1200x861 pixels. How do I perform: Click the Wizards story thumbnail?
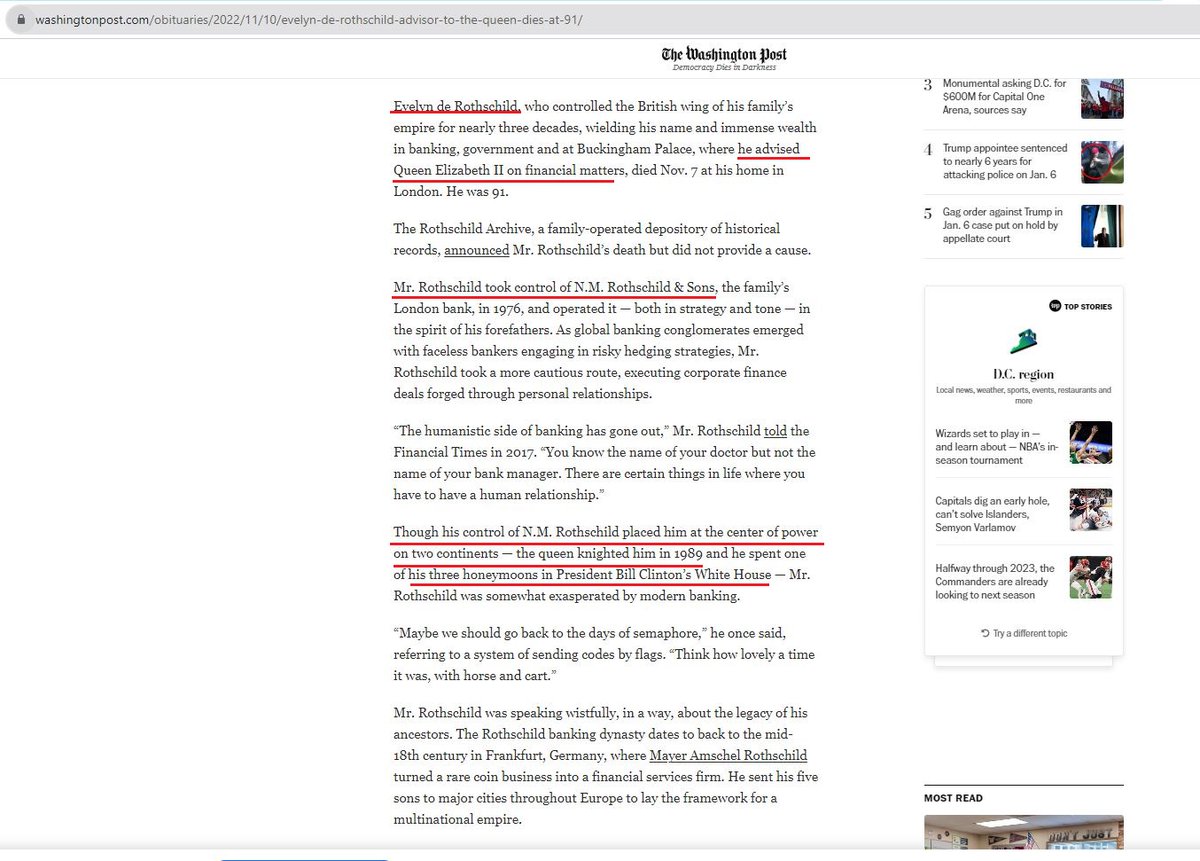1090,443
